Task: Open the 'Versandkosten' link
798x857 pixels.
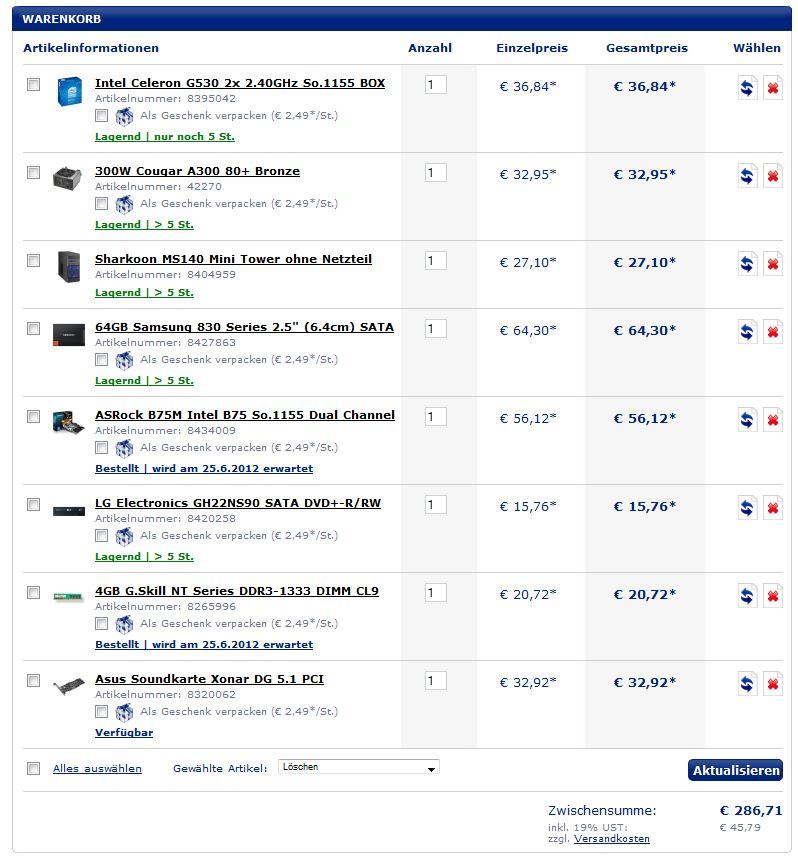Action: point(611,839)
